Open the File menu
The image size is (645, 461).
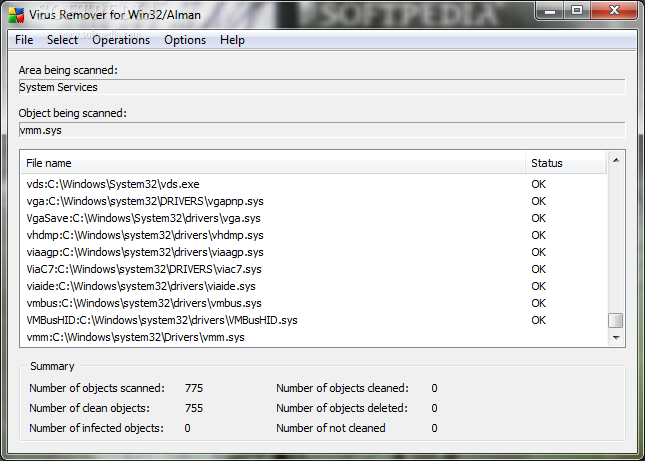click(x=24, y=40)
